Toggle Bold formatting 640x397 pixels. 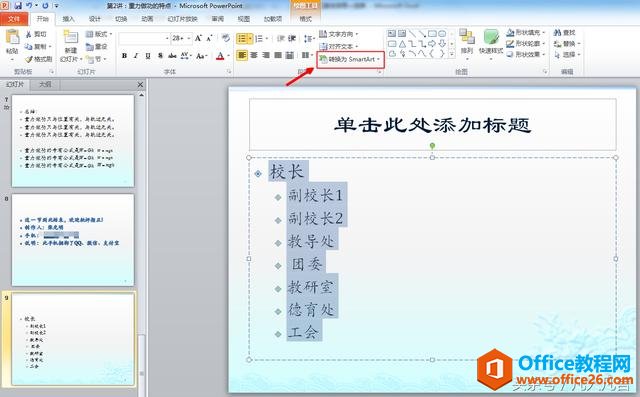click(124, 55)
